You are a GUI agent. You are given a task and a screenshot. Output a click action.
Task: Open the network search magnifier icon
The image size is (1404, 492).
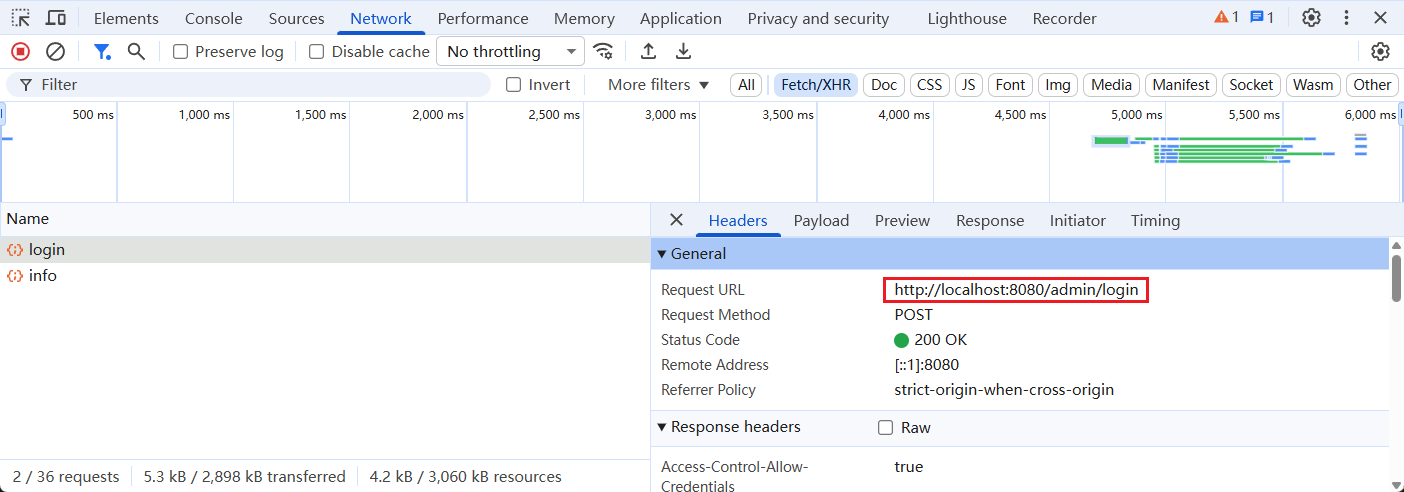pos(137,52)
